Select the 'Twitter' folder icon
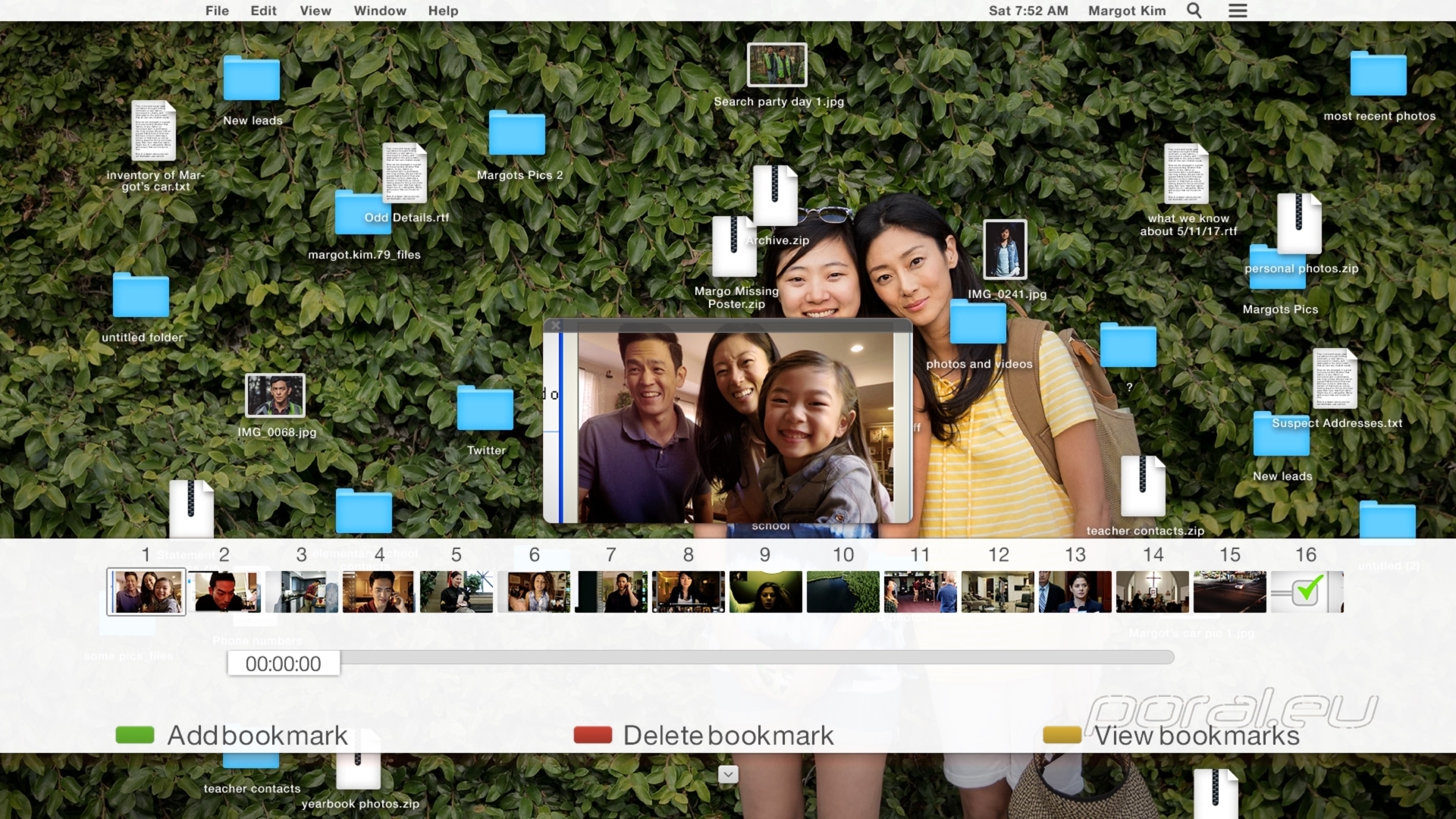This screenshot has height=819, width=1456. coord(485,408)
